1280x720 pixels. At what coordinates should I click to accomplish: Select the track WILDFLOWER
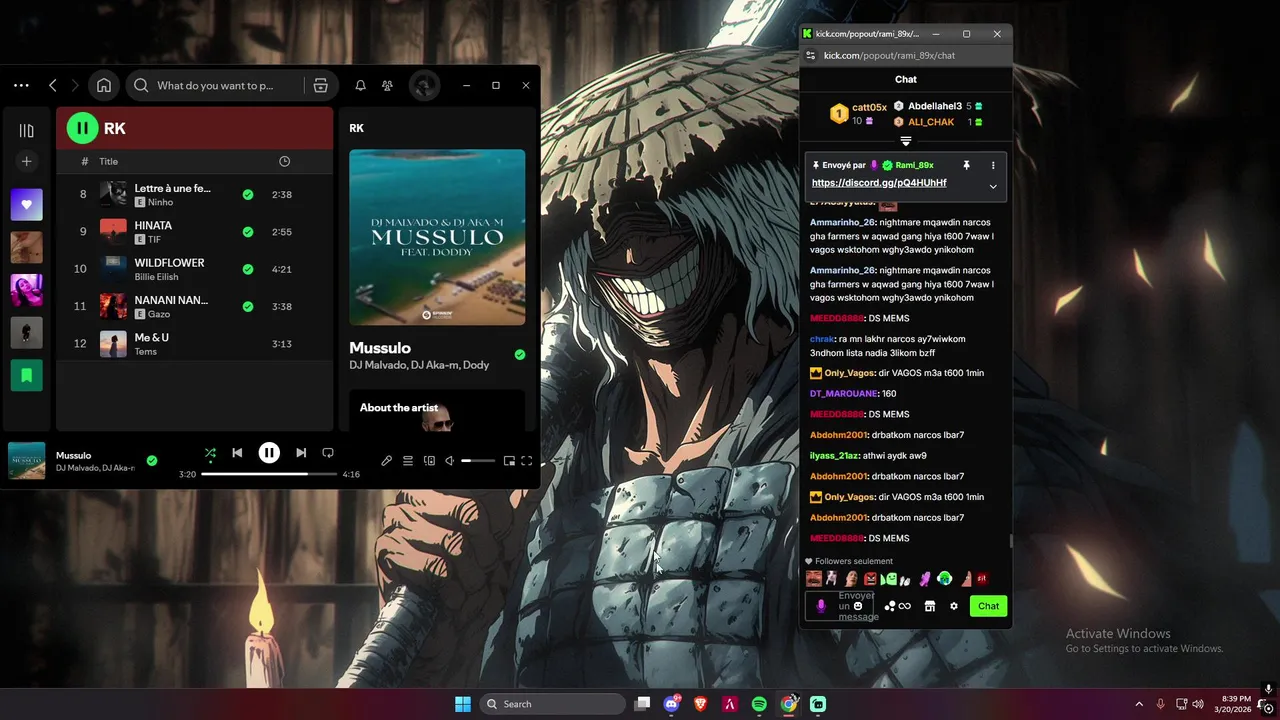coord(194,269)
